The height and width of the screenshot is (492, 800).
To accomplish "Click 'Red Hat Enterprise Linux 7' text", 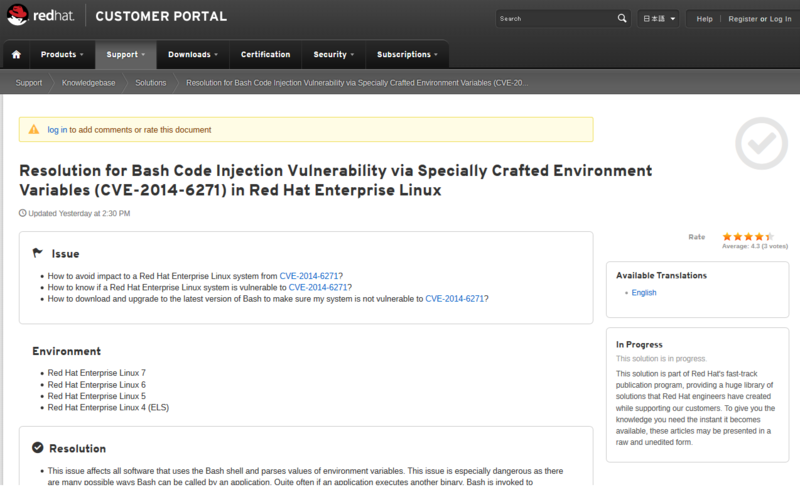I will [x=96, y=373].
